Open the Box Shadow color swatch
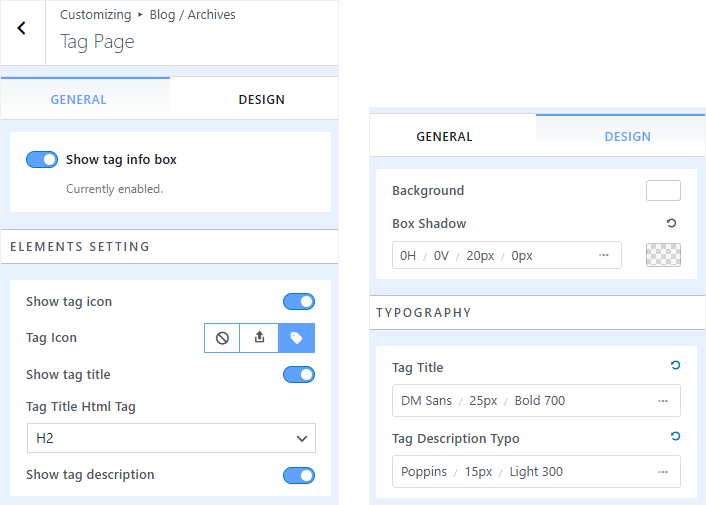 click(663, 255)
